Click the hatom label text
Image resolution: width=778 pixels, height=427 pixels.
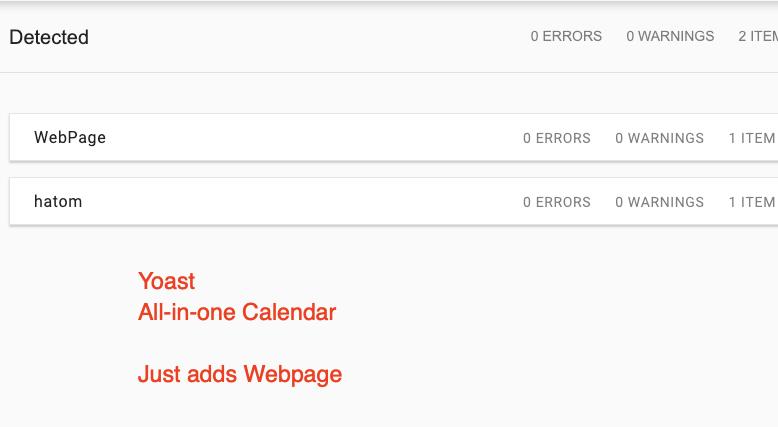pos(58,202)
